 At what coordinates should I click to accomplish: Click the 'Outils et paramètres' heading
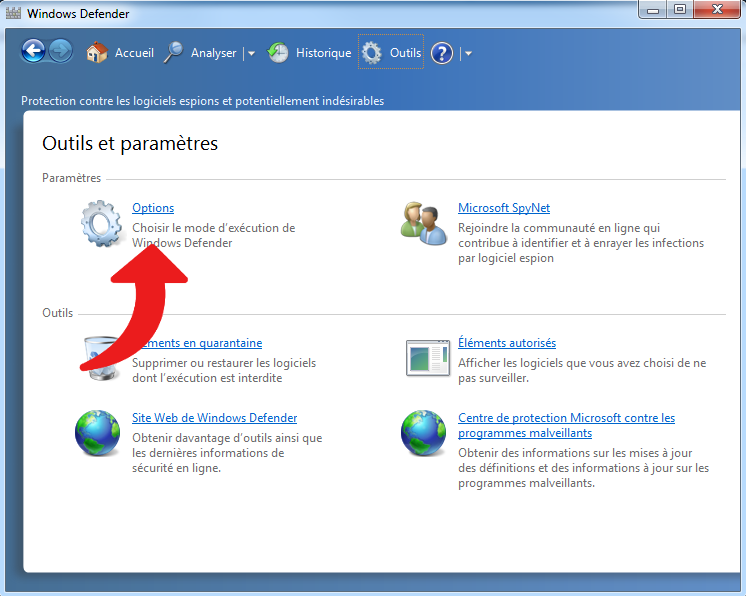130,143
